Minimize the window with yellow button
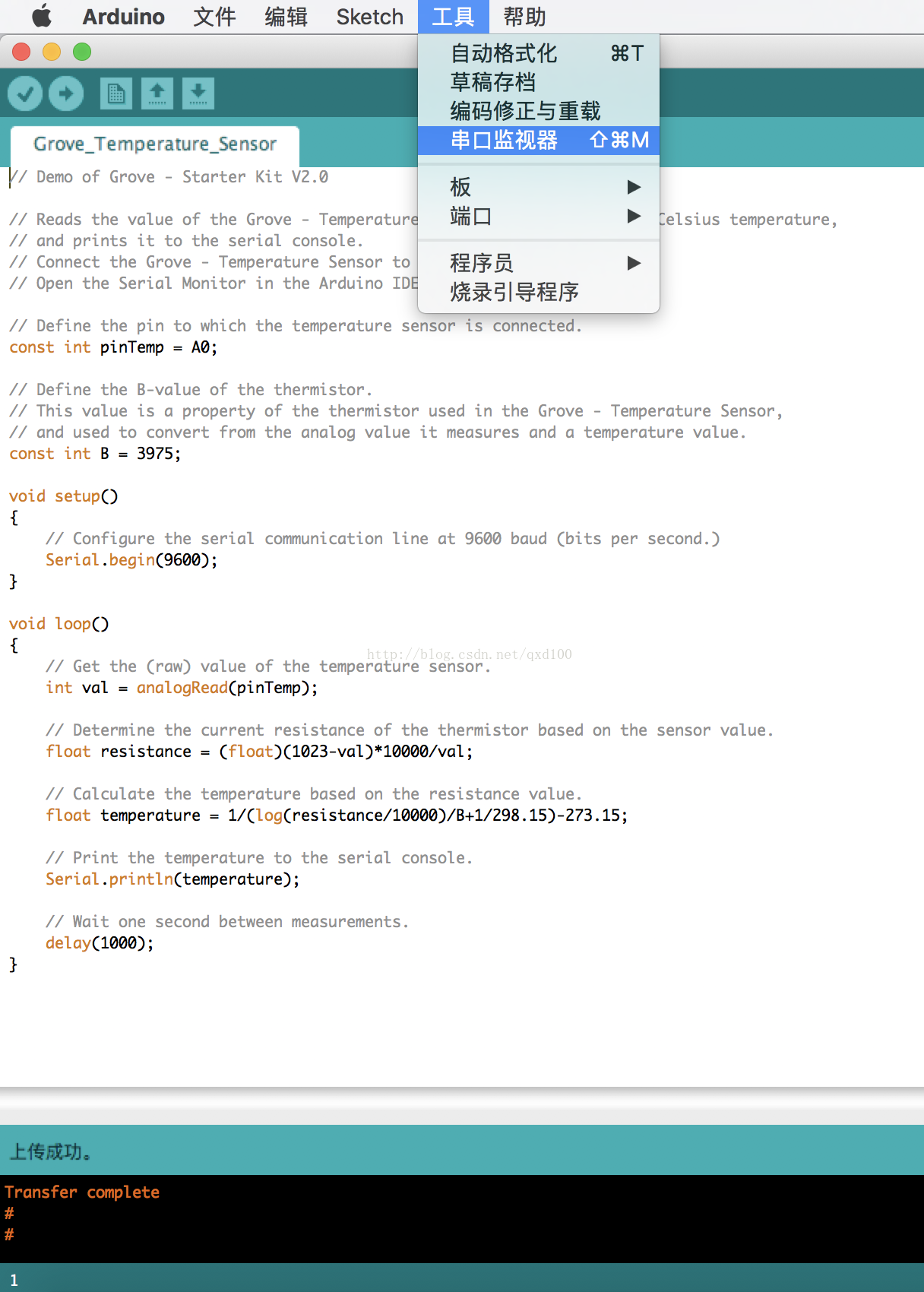 [x=52, y=52]
